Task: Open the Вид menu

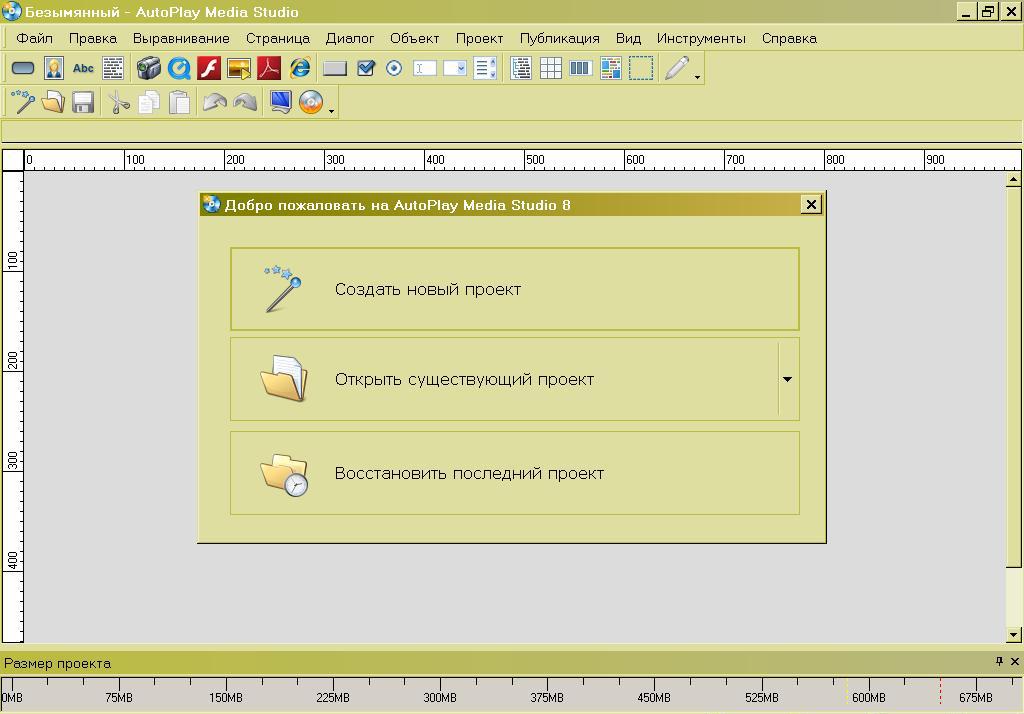Action: point(628,39)
